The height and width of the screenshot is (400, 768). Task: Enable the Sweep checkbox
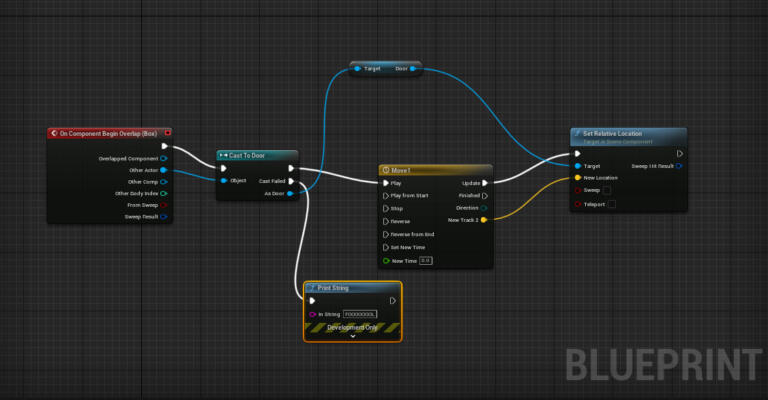607,189
